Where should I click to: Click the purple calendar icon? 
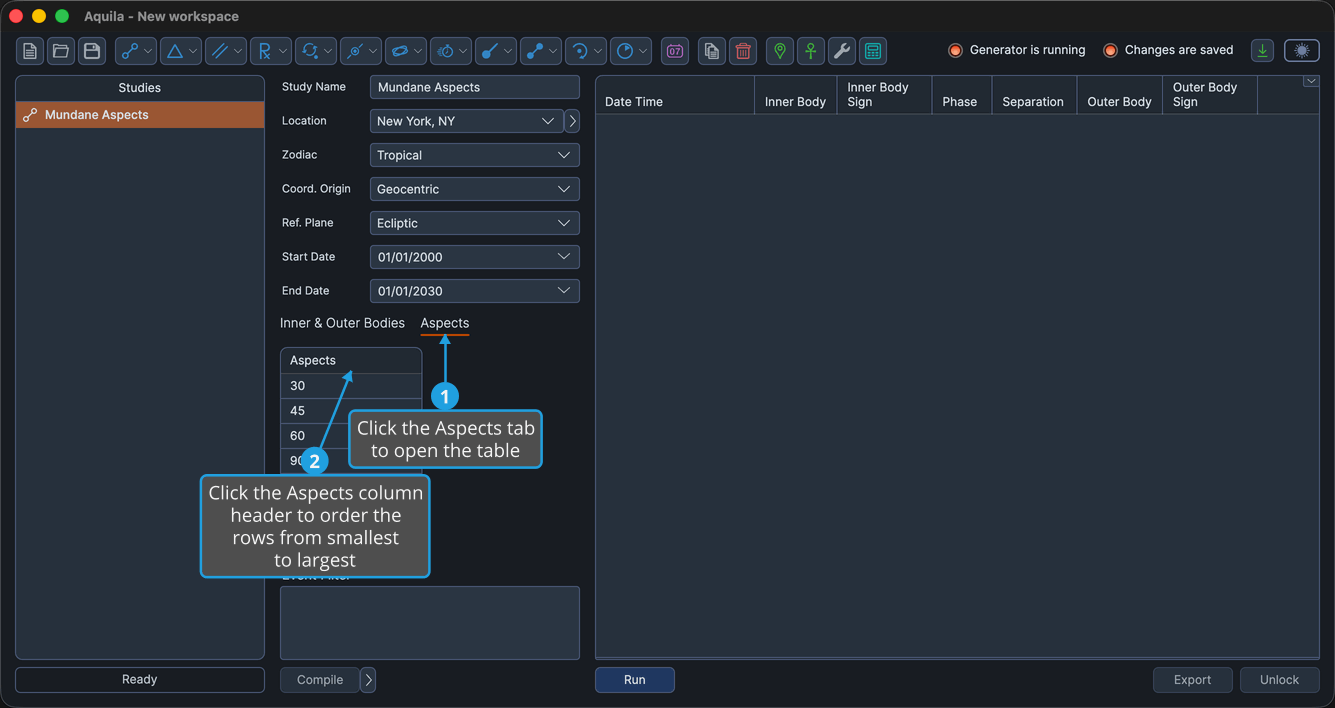tap(675, 51)
